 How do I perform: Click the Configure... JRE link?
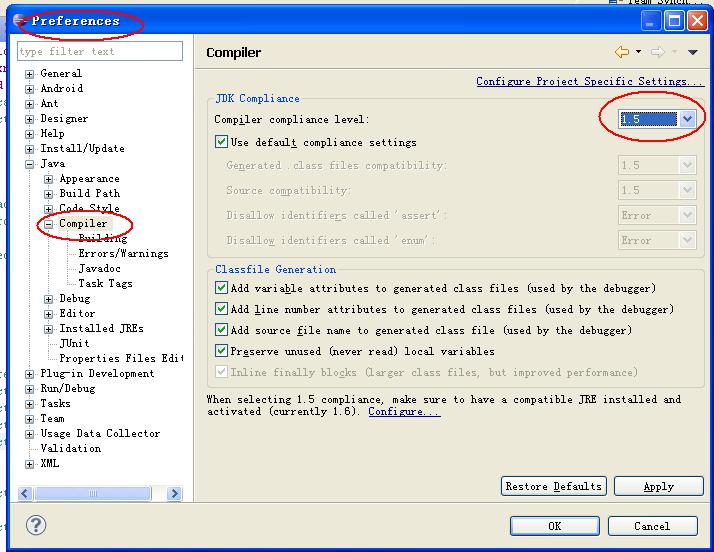point(404,411)
